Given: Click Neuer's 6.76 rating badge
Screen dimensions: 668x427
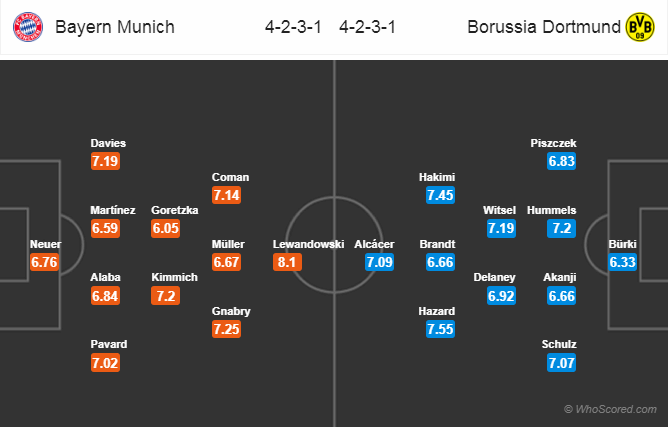Looking at the screenshot, I should [44, 262].
